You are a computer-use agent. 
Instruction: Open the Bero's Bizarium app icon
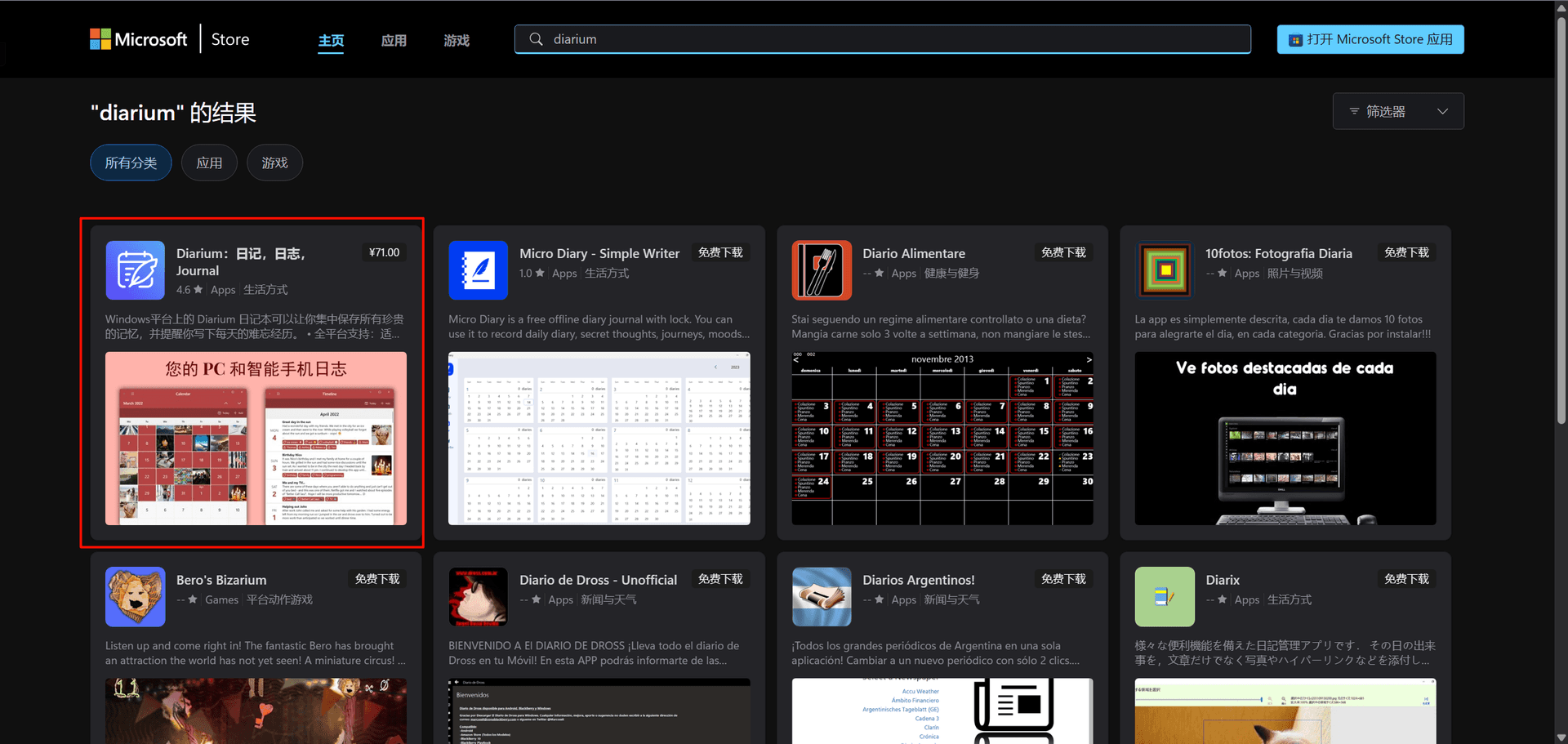(x=135, y=597)
